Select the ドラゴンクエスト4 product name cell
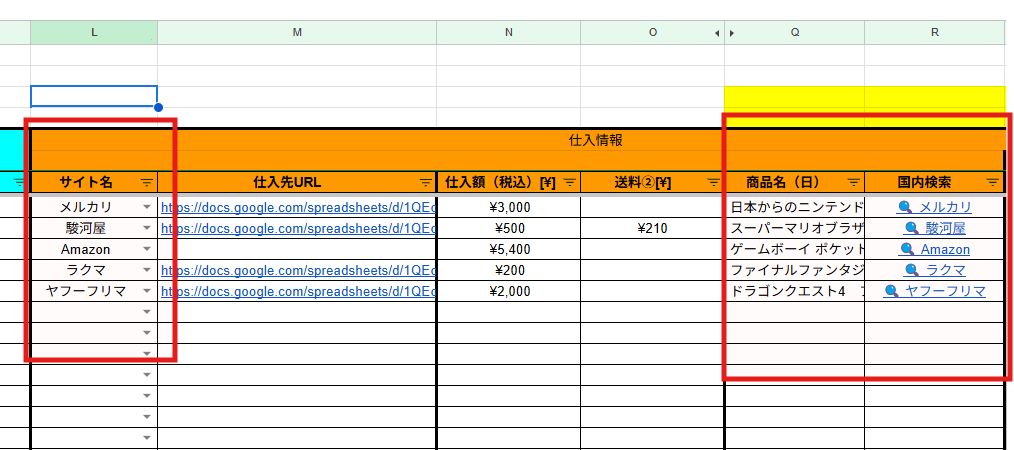 (795, 291)
